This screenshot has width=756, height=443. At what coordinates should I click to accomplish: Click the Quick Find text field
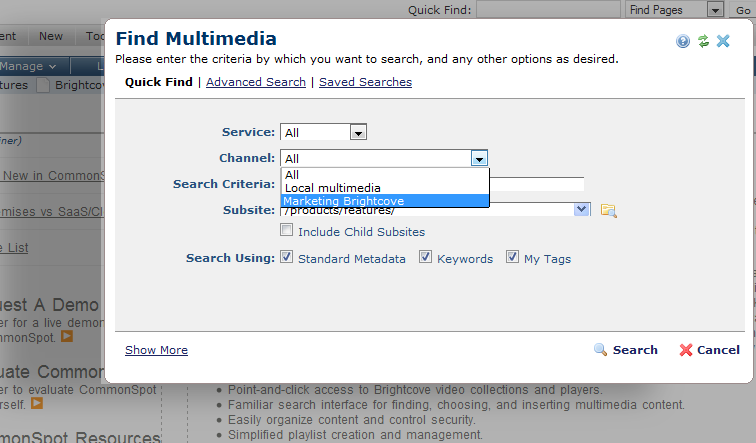[x=548, y=10]
